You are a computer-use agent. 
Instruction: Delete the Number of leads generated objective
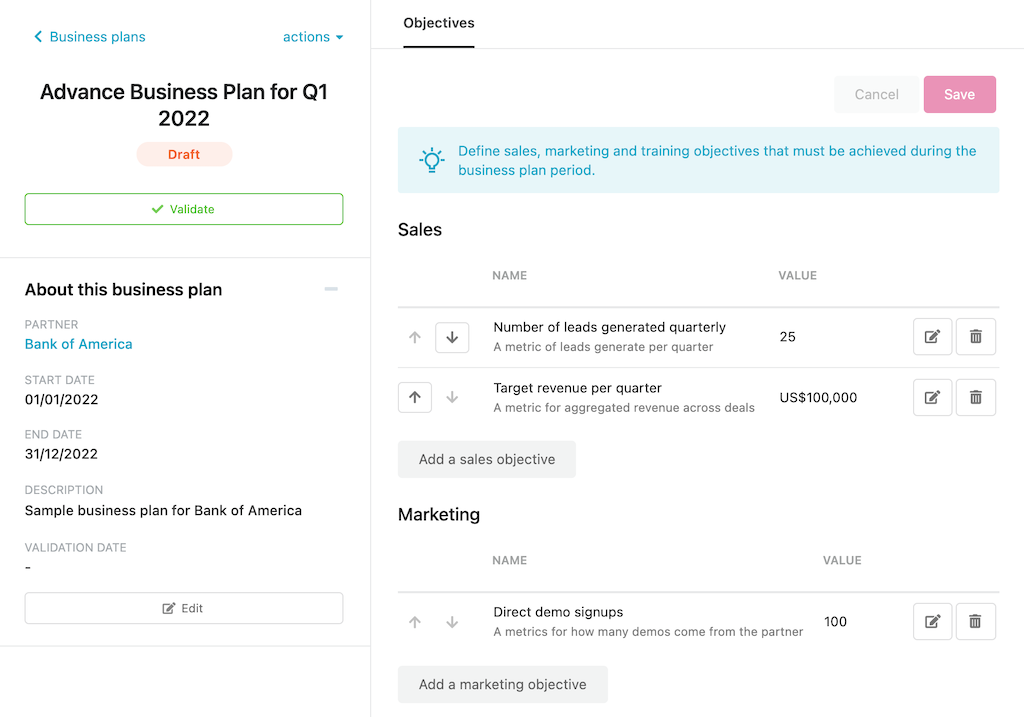pos(976,337)
